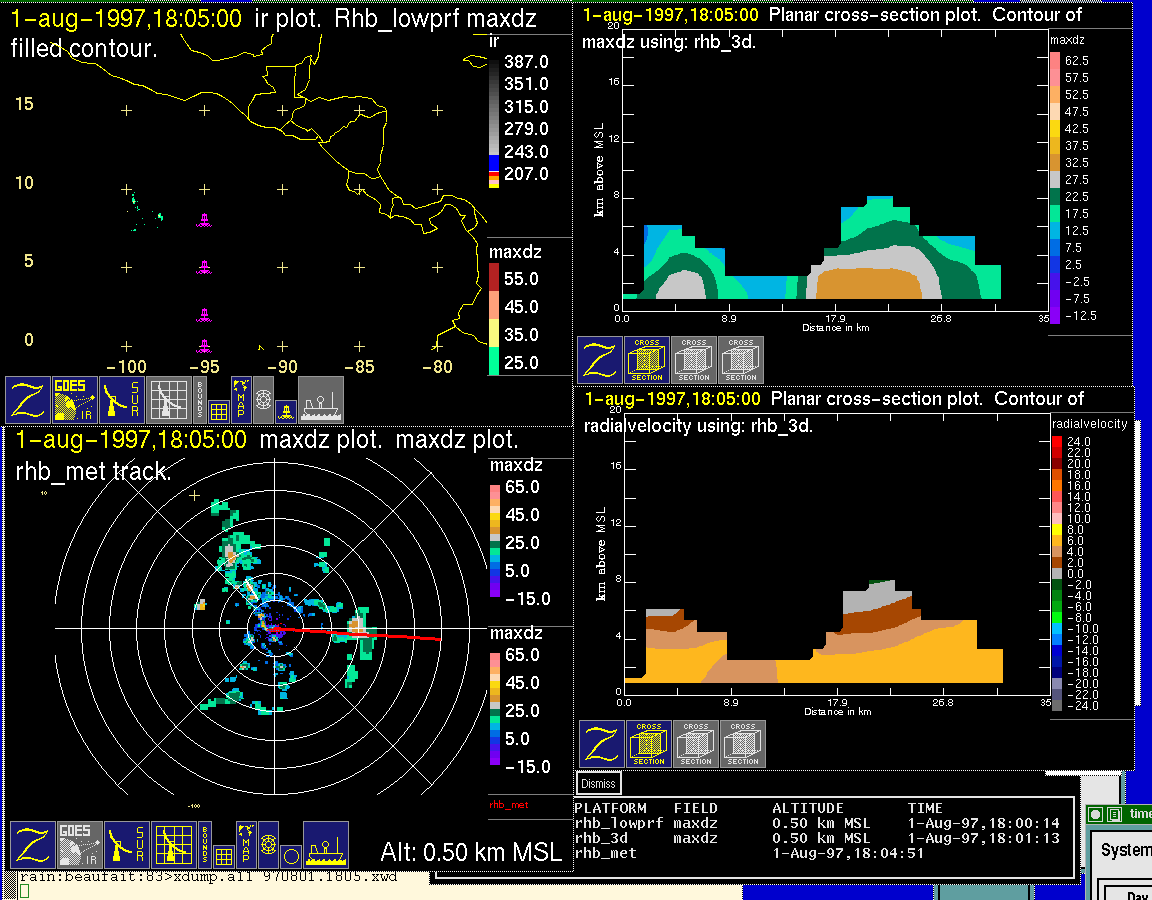Click the buoy icon in ir plot toolbar

(x=284, y=410)
